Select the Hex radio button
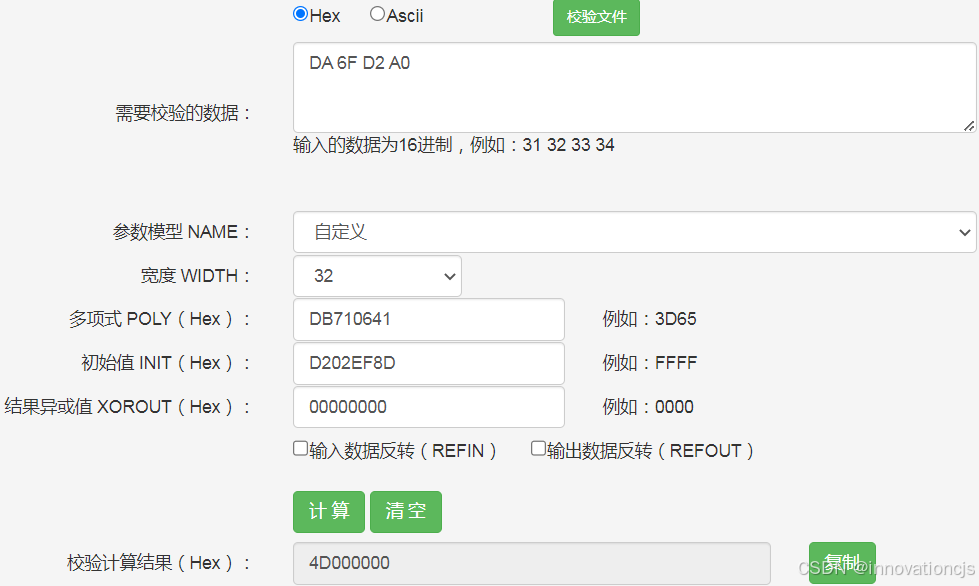The width and height of the screenshot is (979, 586). tap(300, 14)
